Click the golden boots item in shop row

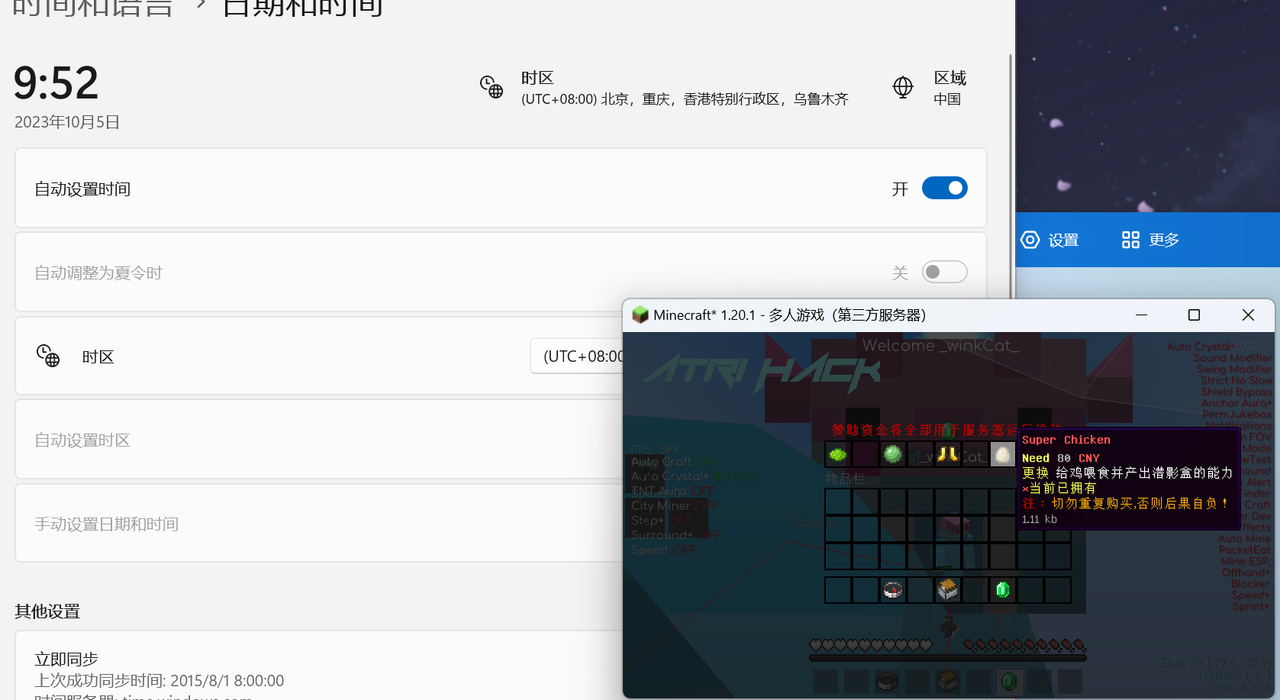pyautogui.click(x=948, y=455)
